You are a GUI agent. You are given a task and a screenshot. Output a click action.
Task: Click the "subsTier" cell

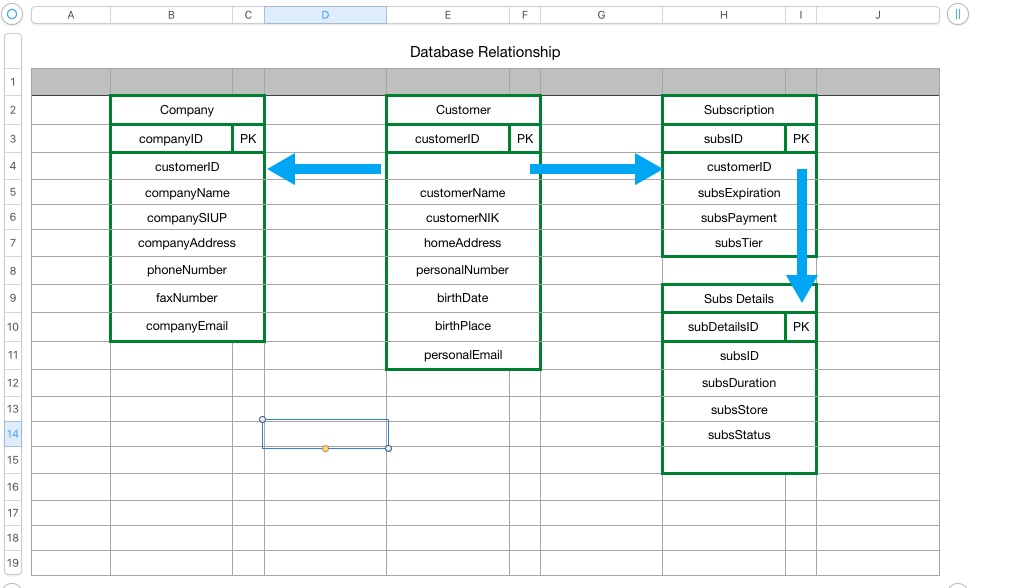(739, 243)
